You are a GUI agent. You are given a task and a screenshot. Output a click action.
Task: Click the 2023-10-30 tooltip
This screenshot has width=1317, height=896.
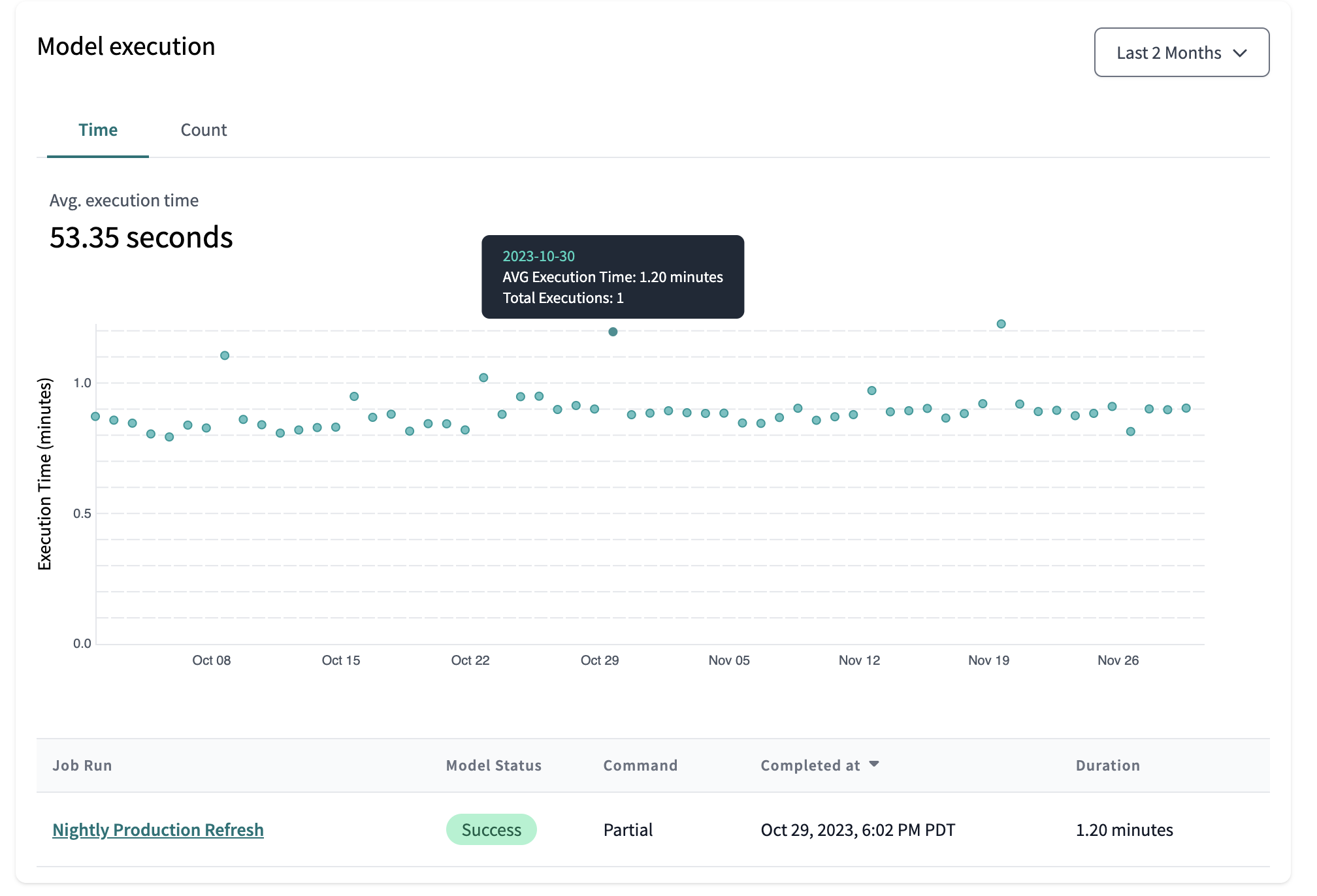(612, 277)
